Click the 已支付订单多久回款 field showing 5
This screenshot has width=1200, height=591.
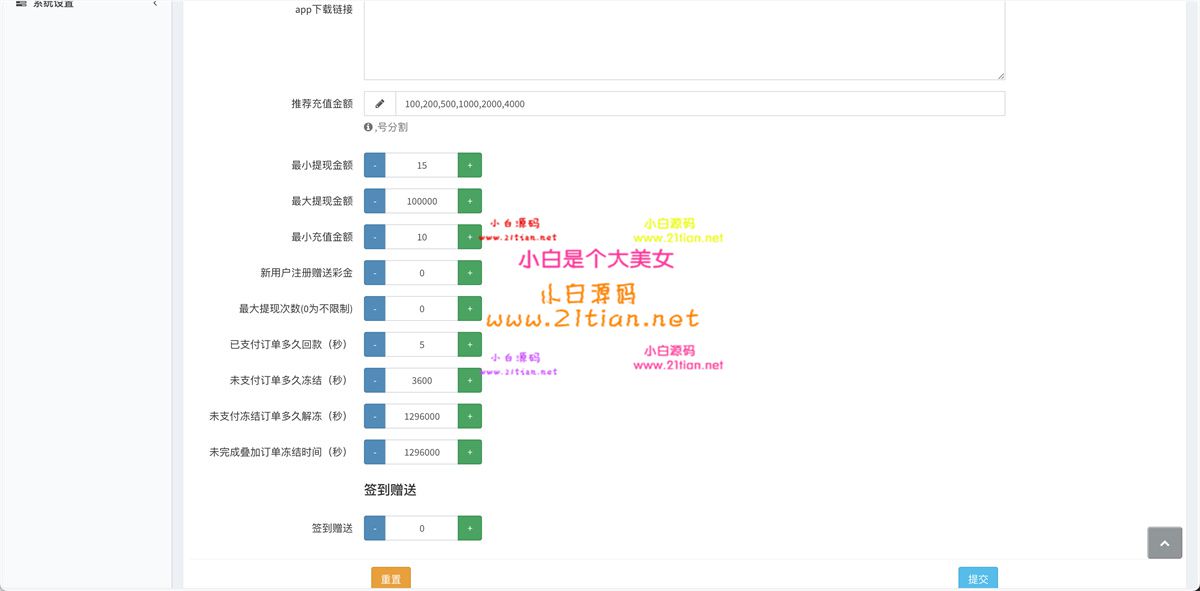pos(422,344)
